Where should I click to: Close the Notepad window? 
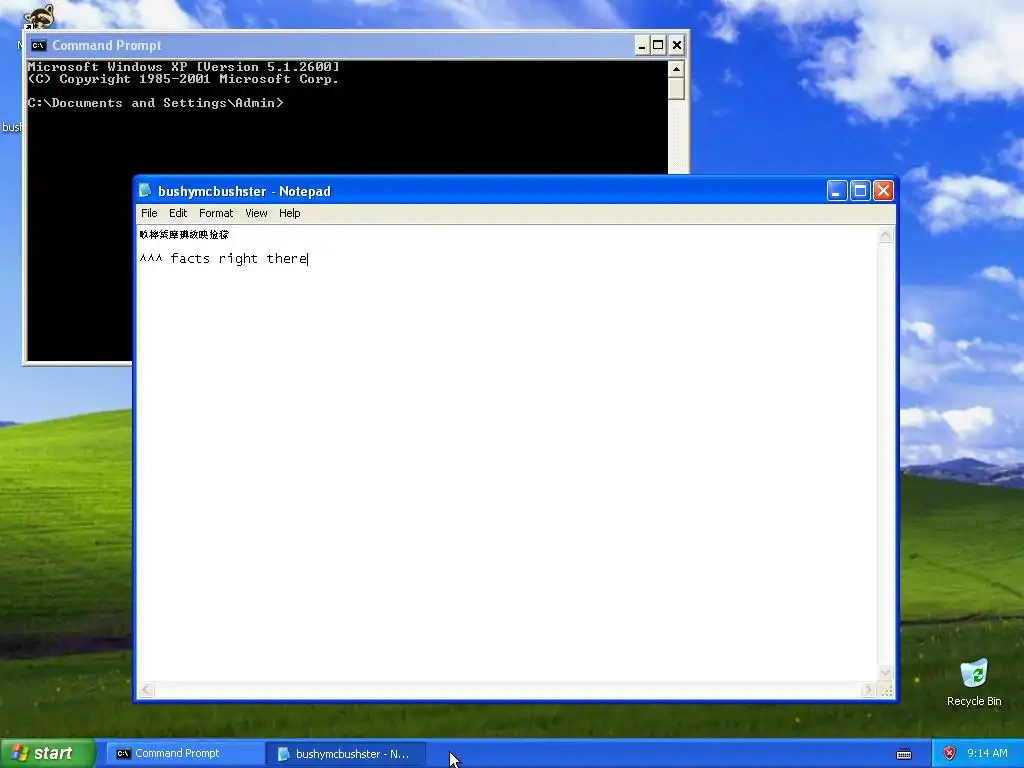click(x=884, y=191)
